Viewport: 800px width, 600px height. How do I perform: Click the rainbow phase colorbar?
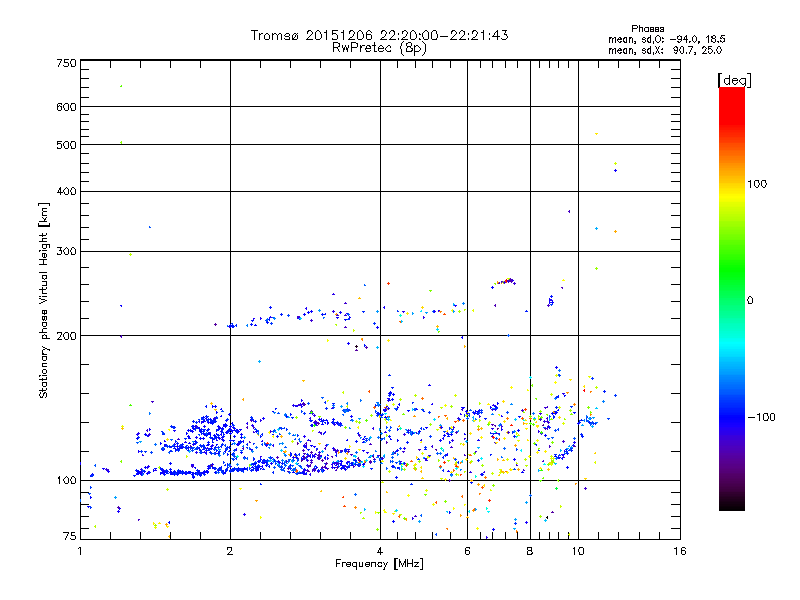732,298
